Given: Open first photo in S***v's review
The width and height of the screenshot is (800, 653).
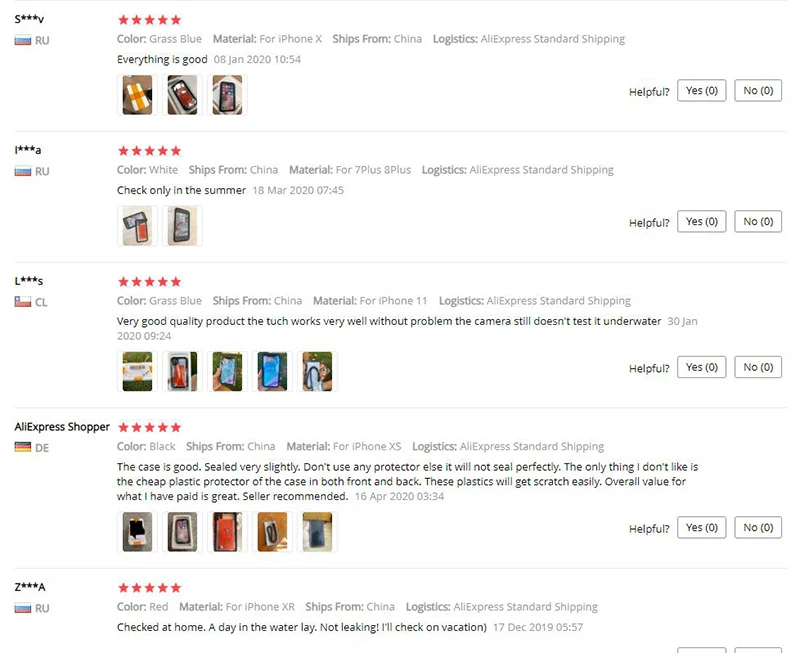Looking at the screenshot, I should point(137,95).
